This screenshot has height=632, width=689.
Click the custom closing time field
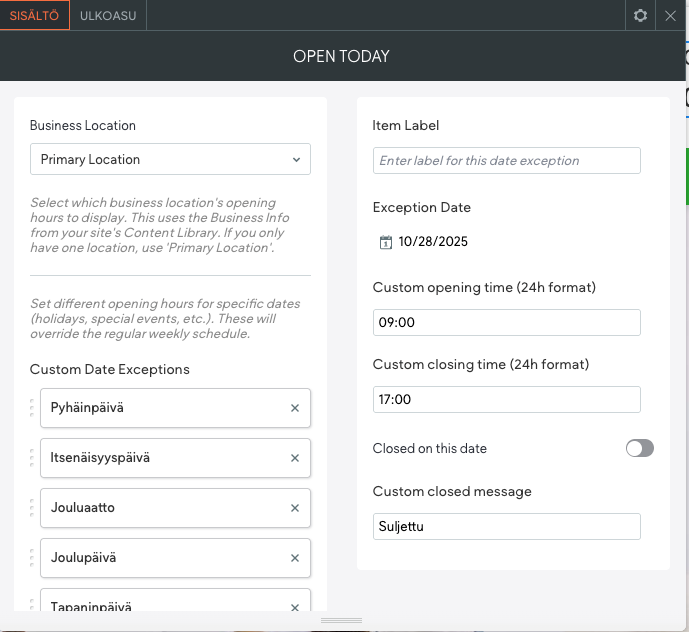506,399
